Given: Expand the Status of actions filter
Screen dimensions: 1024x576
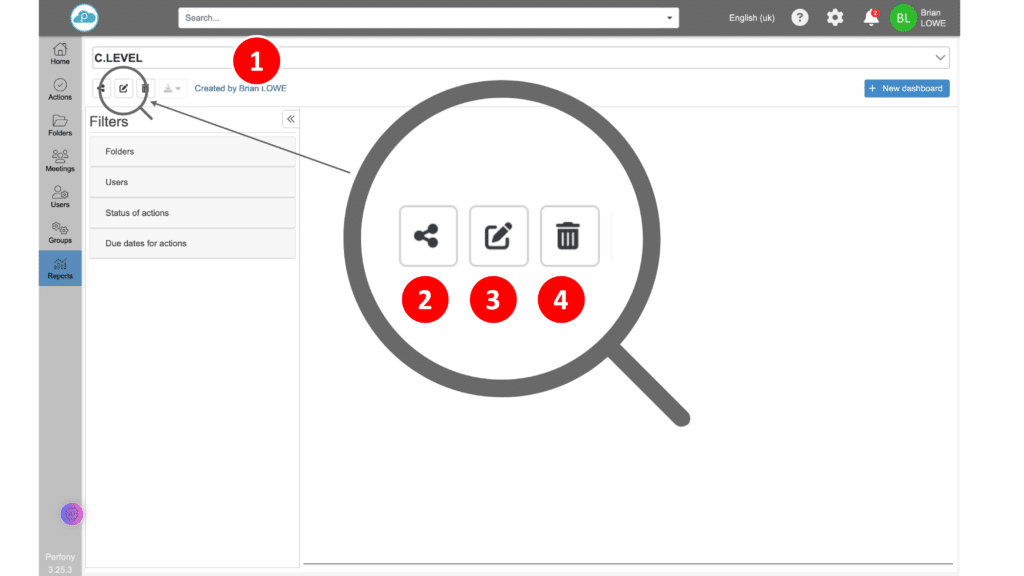Looking at the screenshot, I should coord(192,213).
